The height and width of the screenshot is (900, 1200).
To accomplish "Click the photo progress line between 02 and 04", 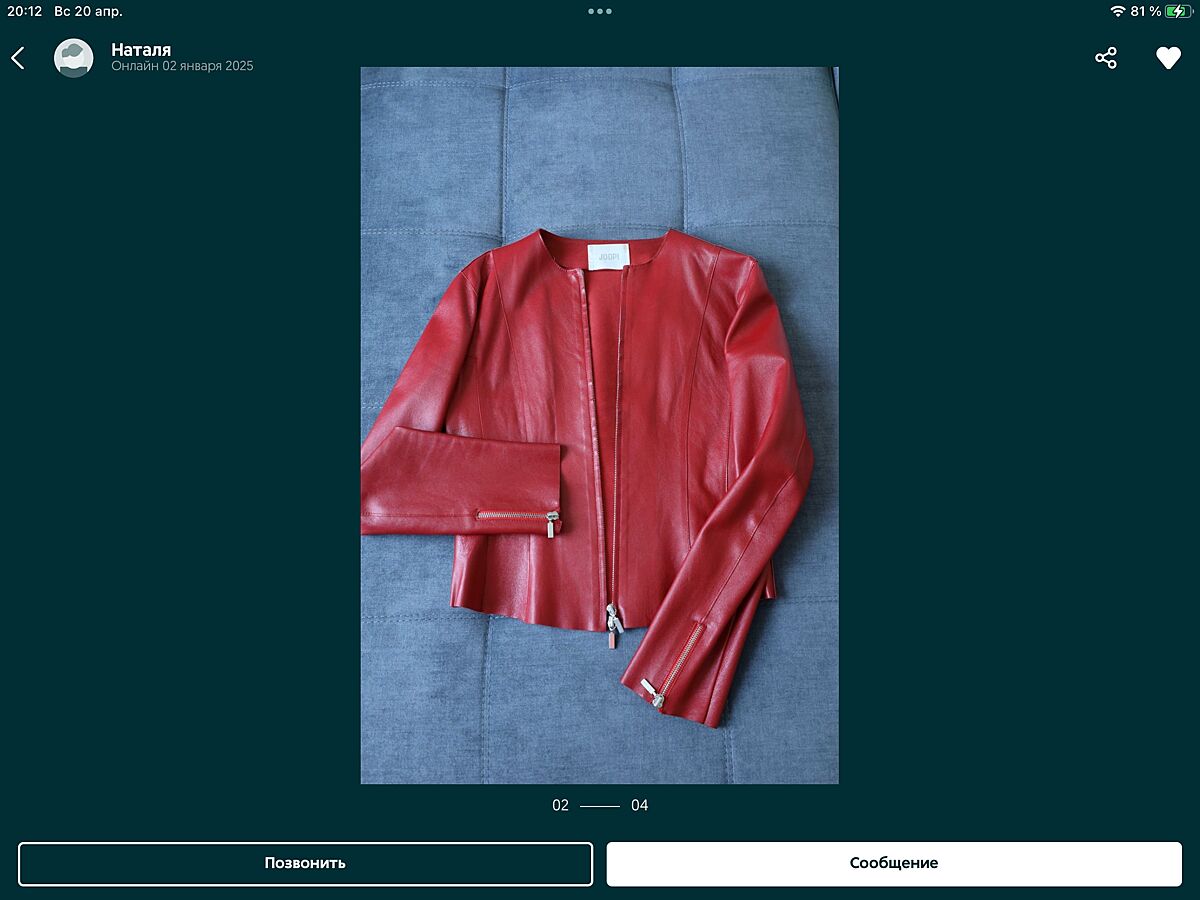I will tap(600, 805).
